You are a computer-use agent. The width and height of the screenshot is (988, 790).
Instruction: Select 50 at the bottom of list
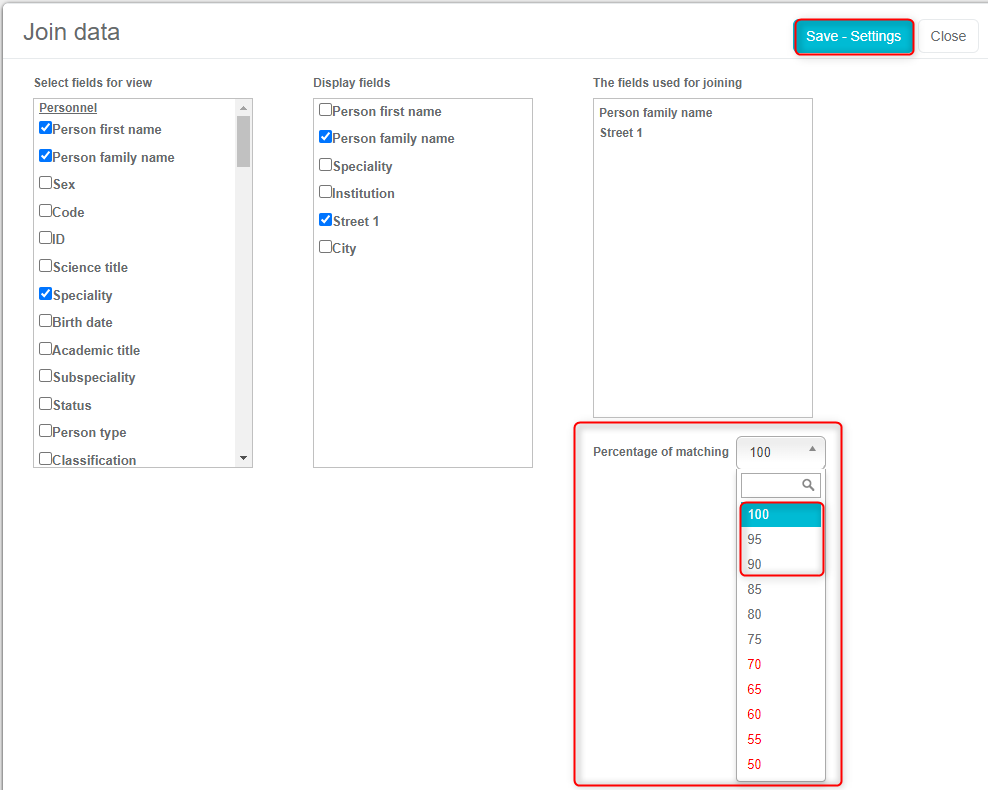tap(755, 764)
